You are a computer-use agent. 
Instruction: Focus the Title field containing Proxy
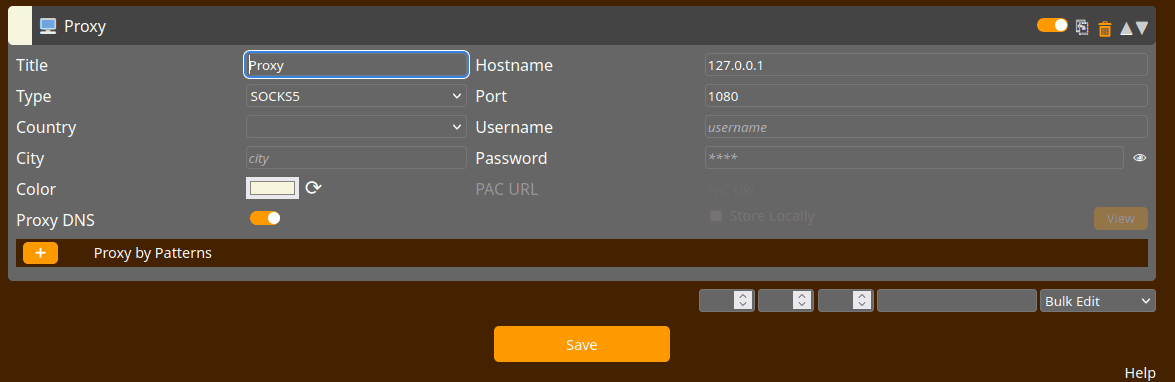pyautogui.click(x=357, y=65)
